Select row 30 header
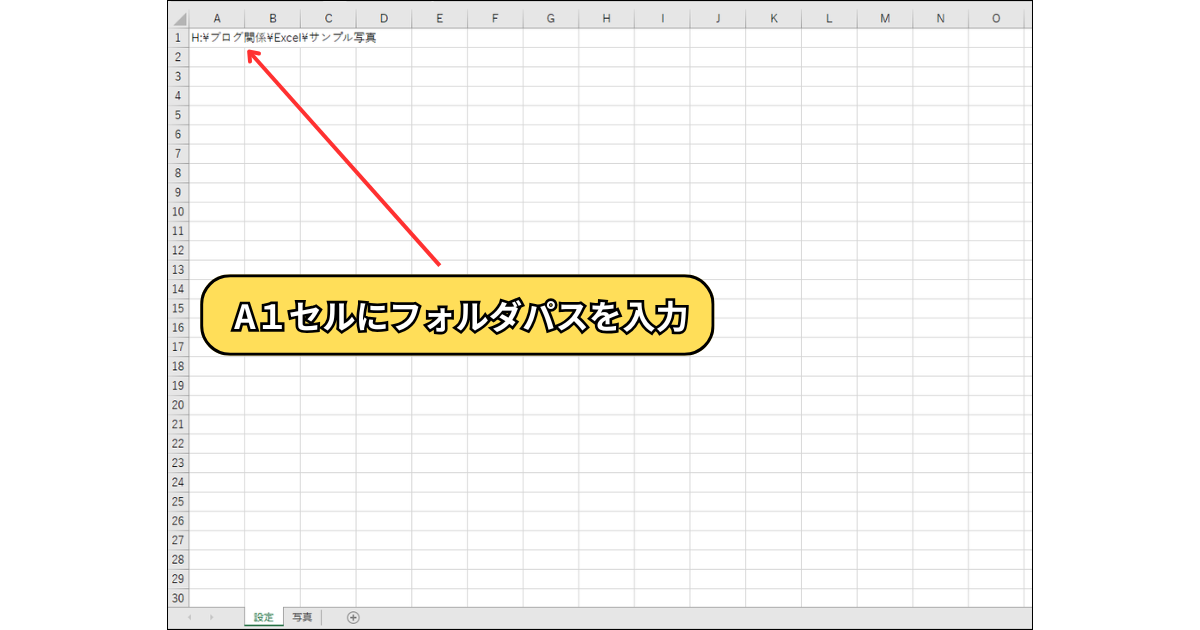This screenshot has width=1200, height=630. [178, 598]
